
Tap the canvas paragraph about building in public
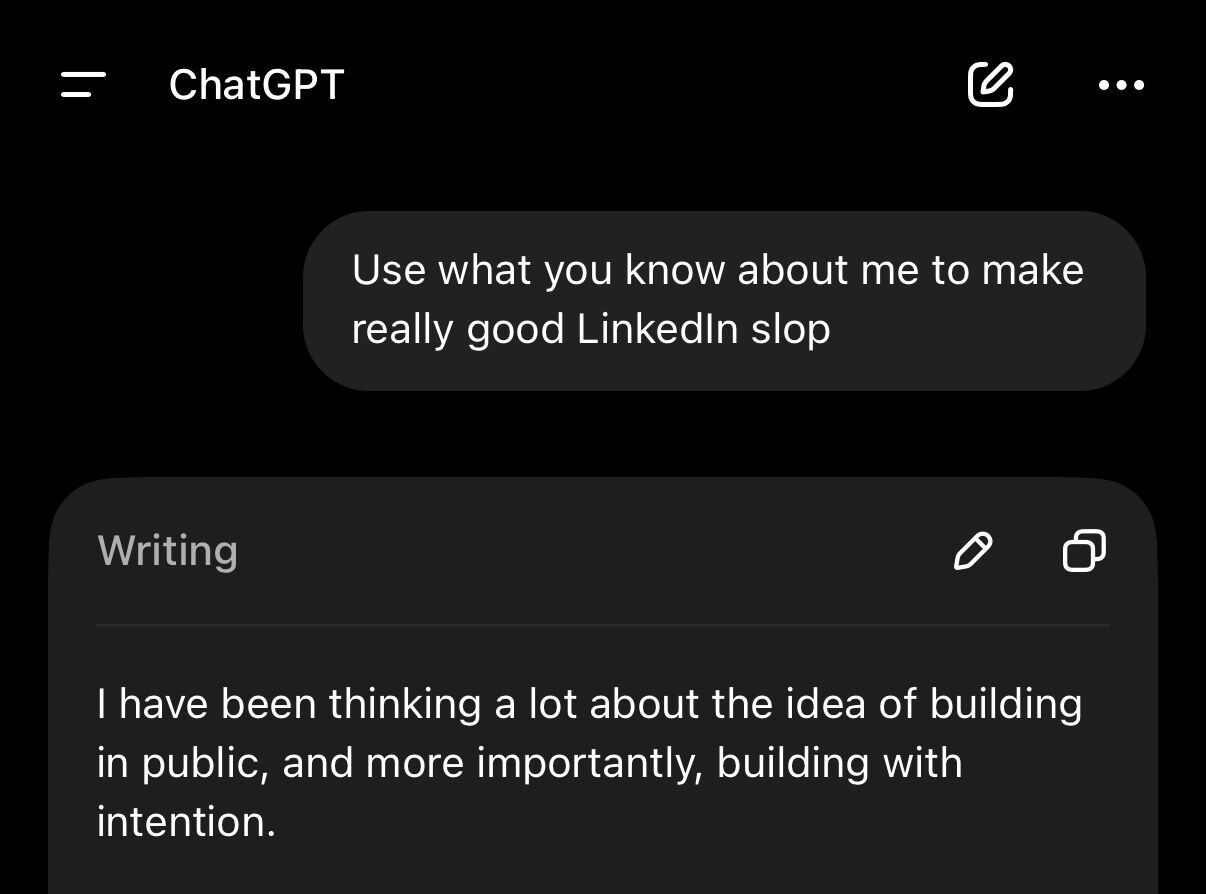(588, 762)
